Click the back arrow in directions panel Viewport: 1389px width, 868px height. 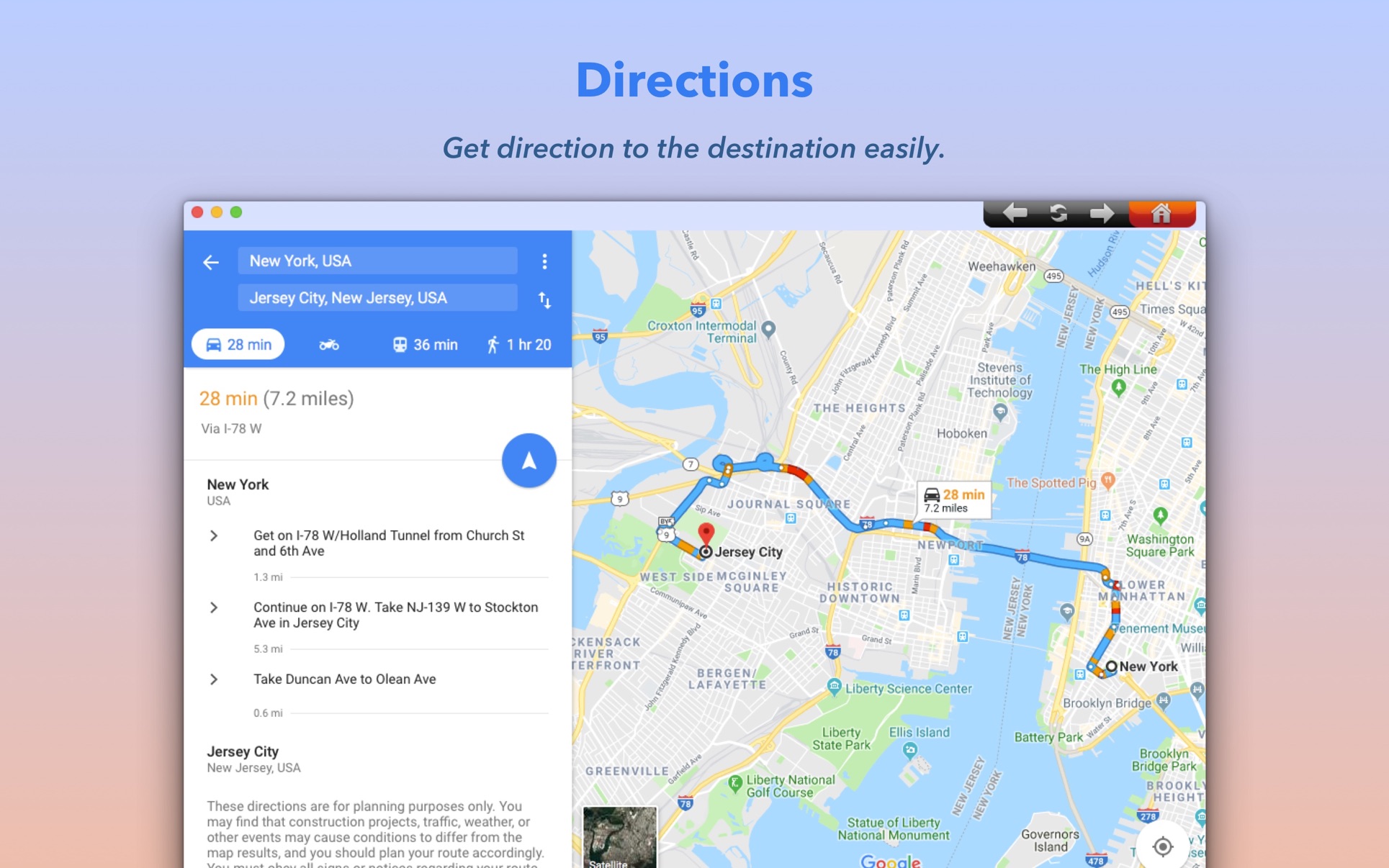(x=211, y=260)
